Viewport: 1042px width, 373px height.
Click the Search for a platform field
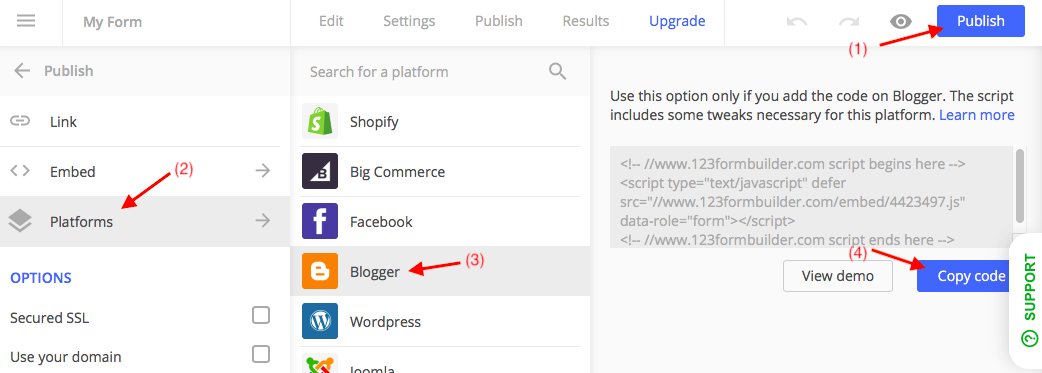[x=425, y=71]
